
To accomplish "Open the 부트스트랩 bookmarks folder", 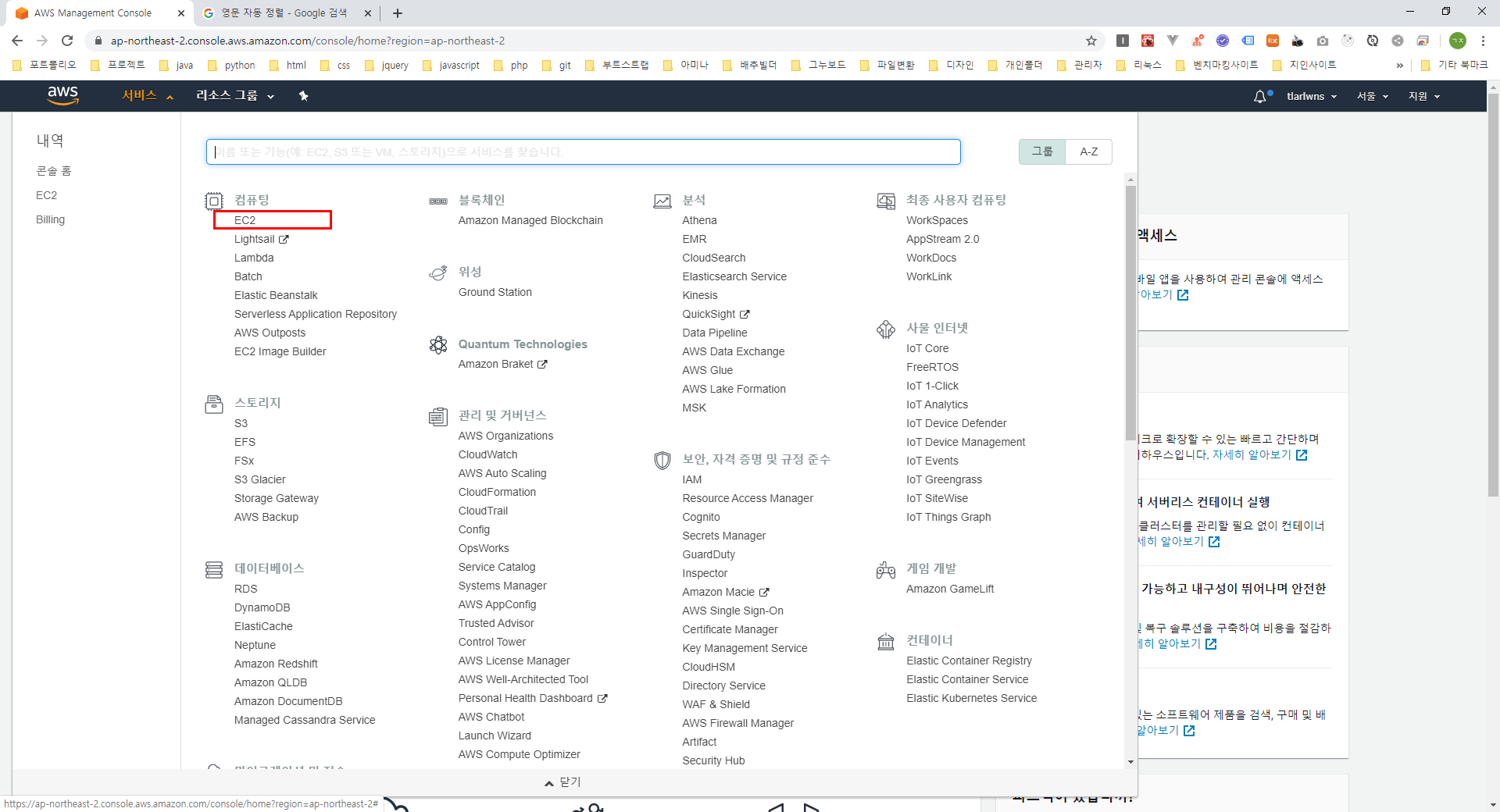I will tap(617, 66).
